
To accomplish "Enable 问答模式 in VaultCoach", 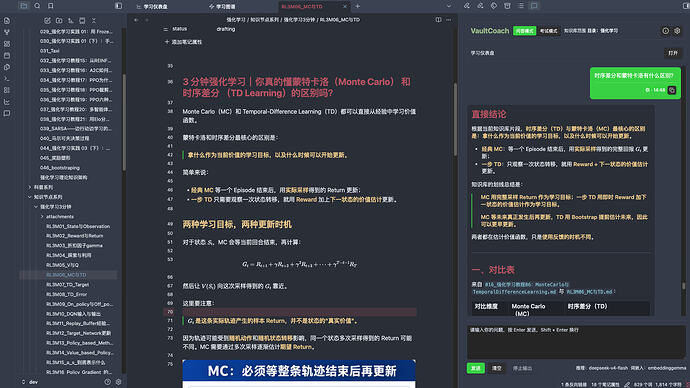I will pos(525,31).
